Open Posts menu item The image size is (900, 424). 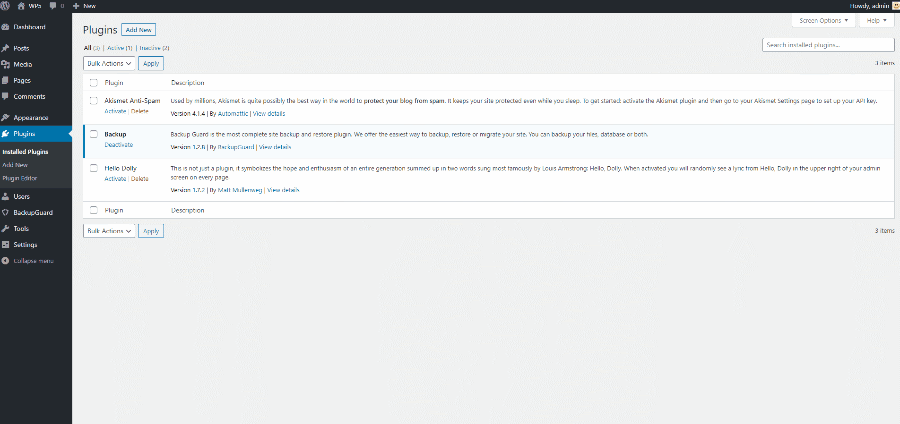coord(21,49)
